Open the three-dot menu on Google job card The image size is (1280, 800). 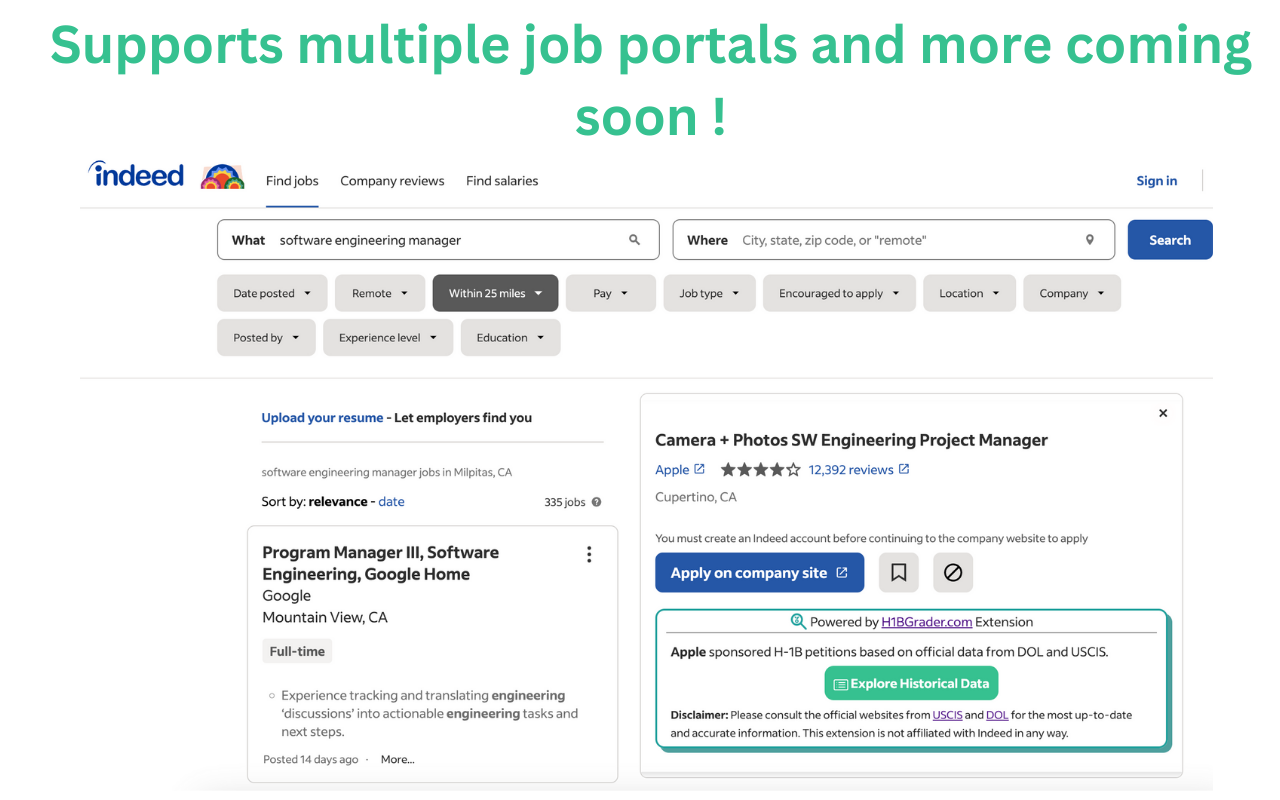click(x=589, y=554)
